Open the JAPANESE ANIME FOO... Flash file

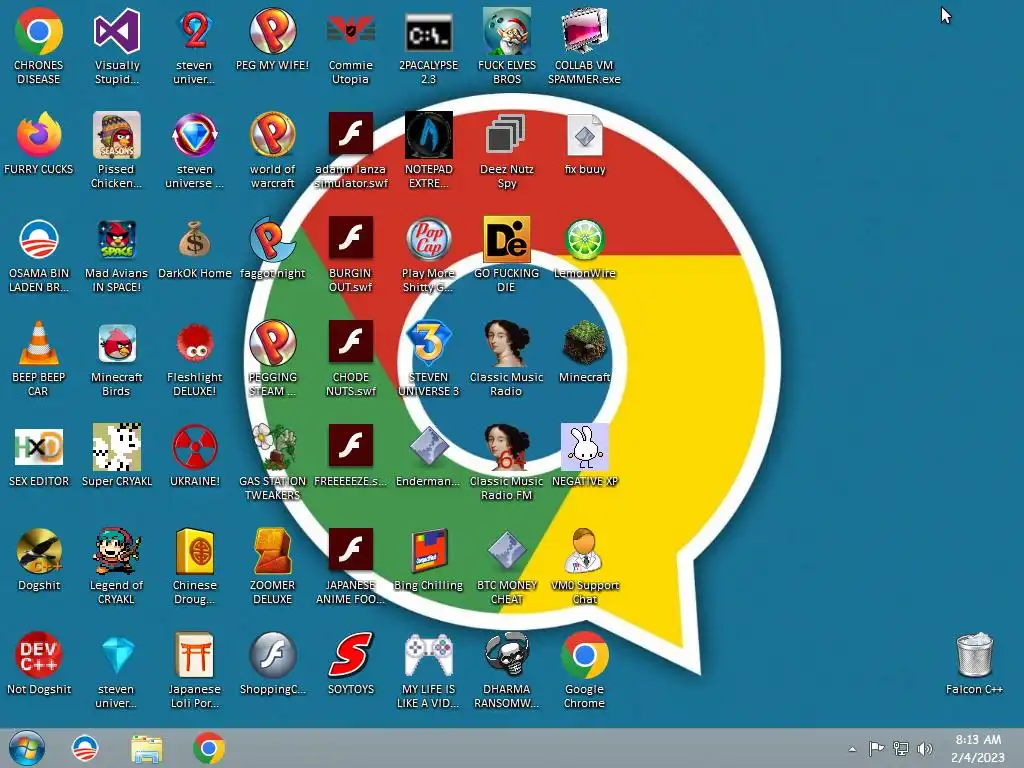tap(351, 551)
